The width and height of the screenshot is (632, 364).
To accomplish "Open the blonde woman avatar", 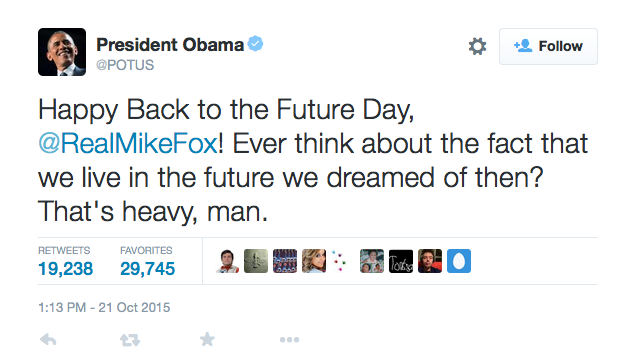I will click(x=314, y=261).
